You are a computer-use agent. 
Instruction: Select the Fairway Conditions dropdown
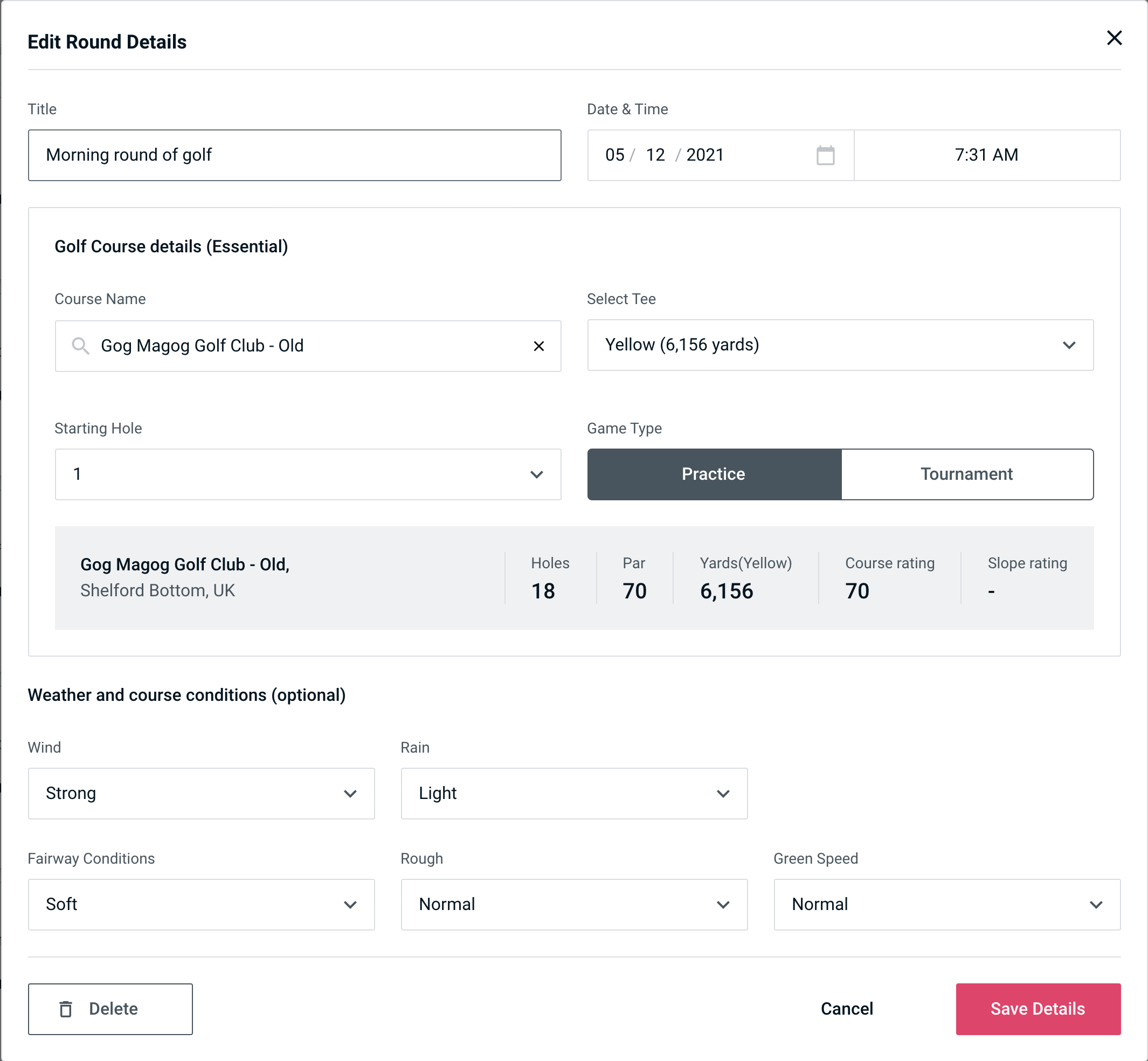(201, 904)
